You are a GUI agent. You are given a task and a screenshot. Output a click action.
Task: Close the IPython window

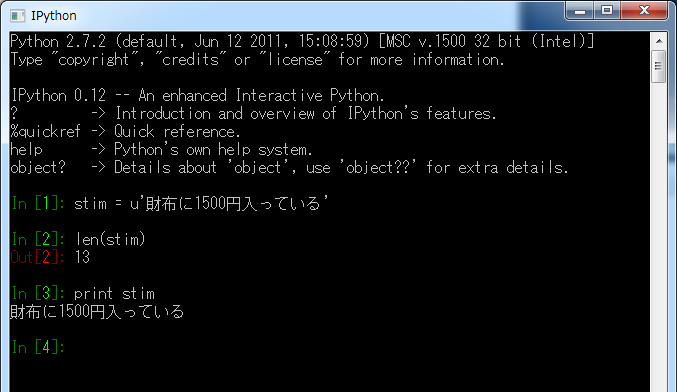point(644,10)
